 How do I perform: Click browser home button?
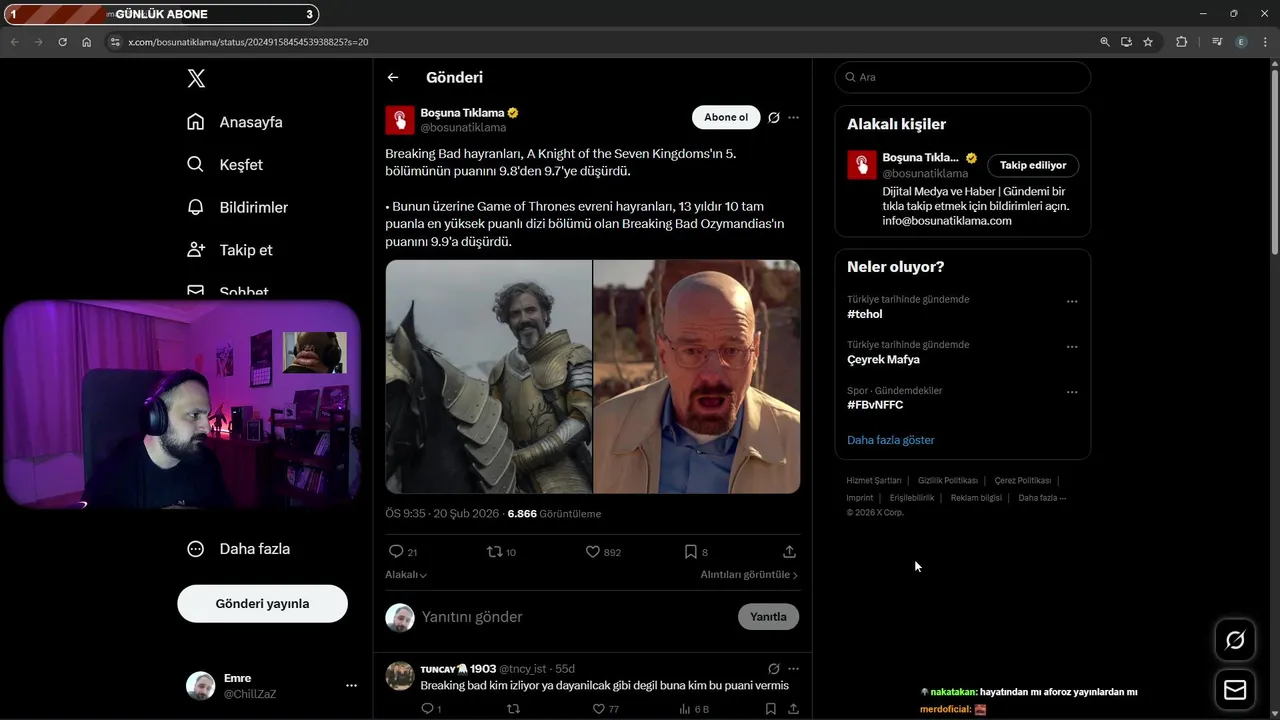tap(86, 42)
